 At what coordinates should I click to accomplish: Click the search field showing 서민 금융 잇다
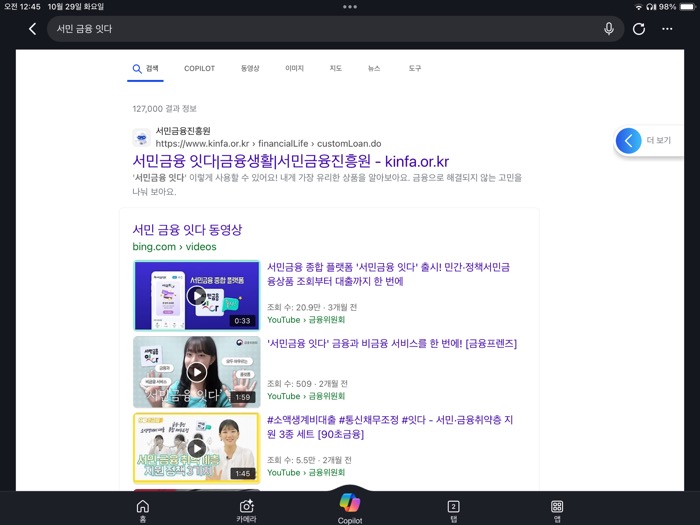[x=335, y=29]
